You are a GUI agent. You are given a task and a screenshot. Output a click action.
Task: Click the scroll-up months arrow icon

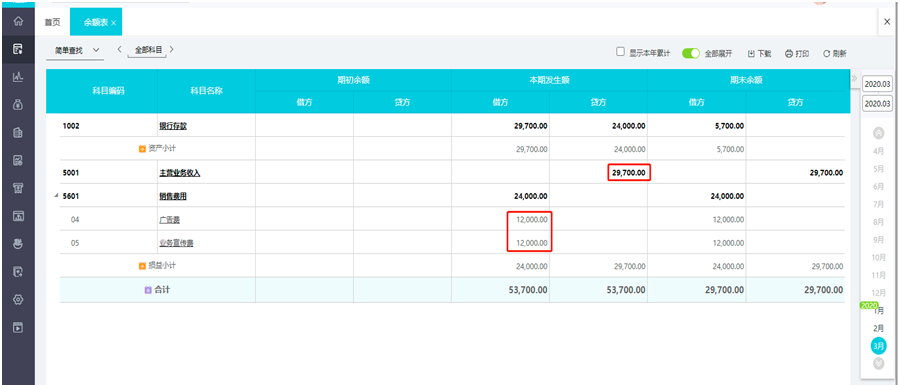[878, 133]
